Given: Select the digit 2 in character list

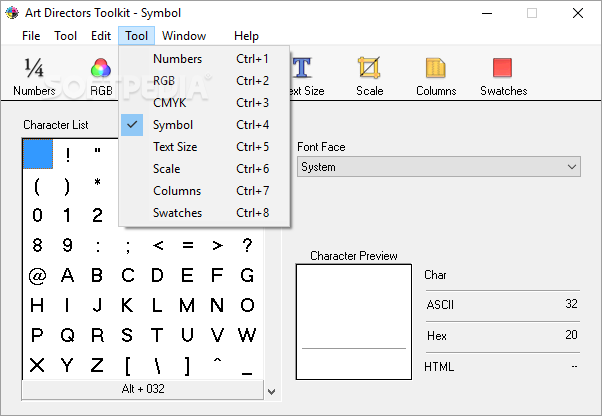Looking at the screenshot, I should tap(98, 215).
